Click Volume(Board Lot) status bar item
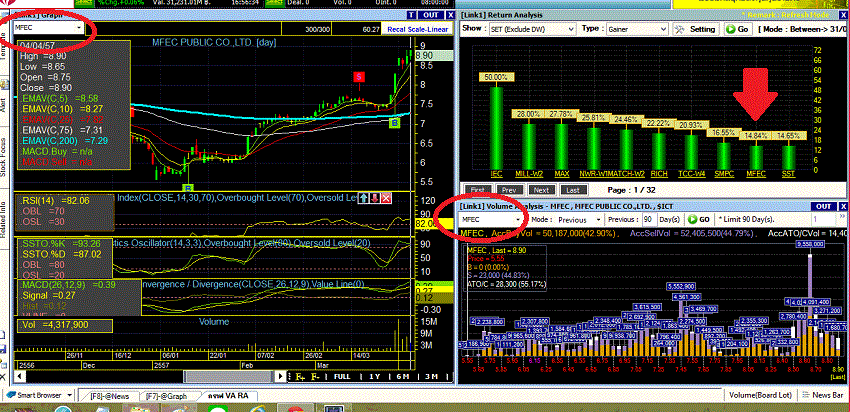The height and width of the screenshot is (412, 850). 762,395
